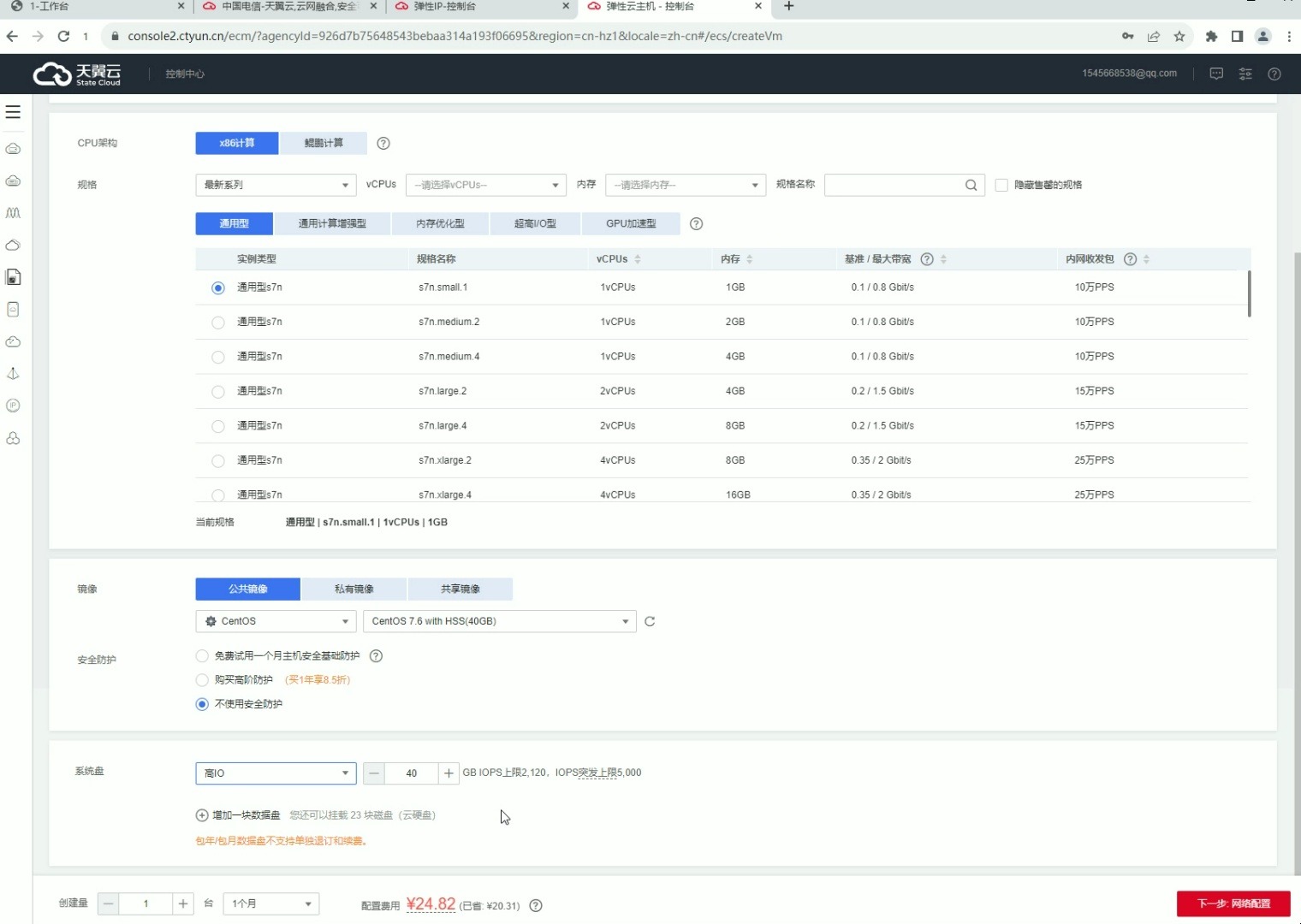Click the search magnifier in the 规格名称 field
This screenshot has height=924, width=1301.
971,185
